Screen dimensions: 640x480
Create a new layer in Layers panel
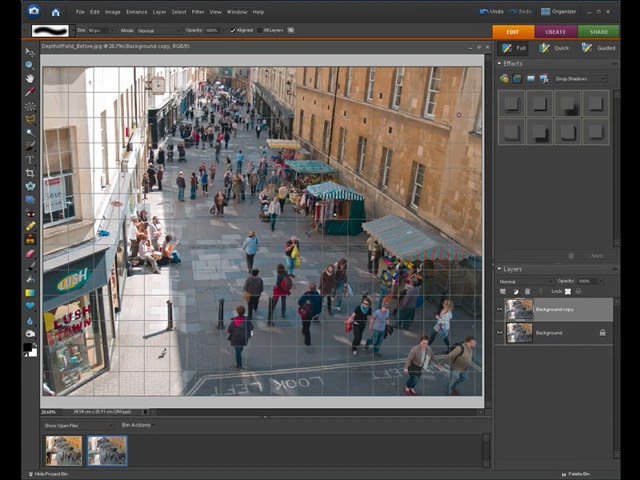click(503, 291)
